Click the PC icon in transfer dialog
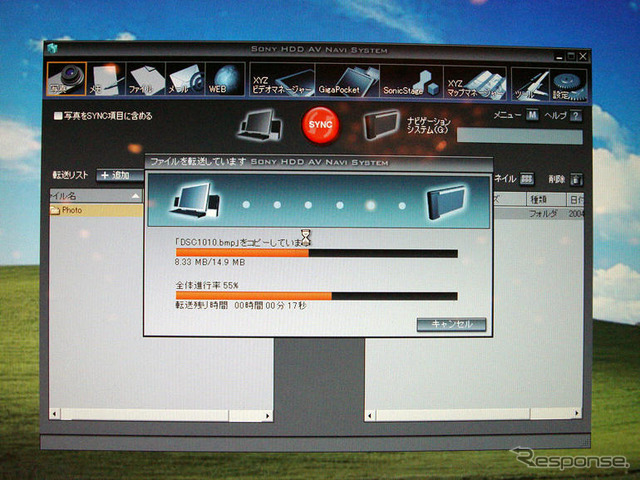The height and width of the screenshot is (480, 640). click(195, 200)
